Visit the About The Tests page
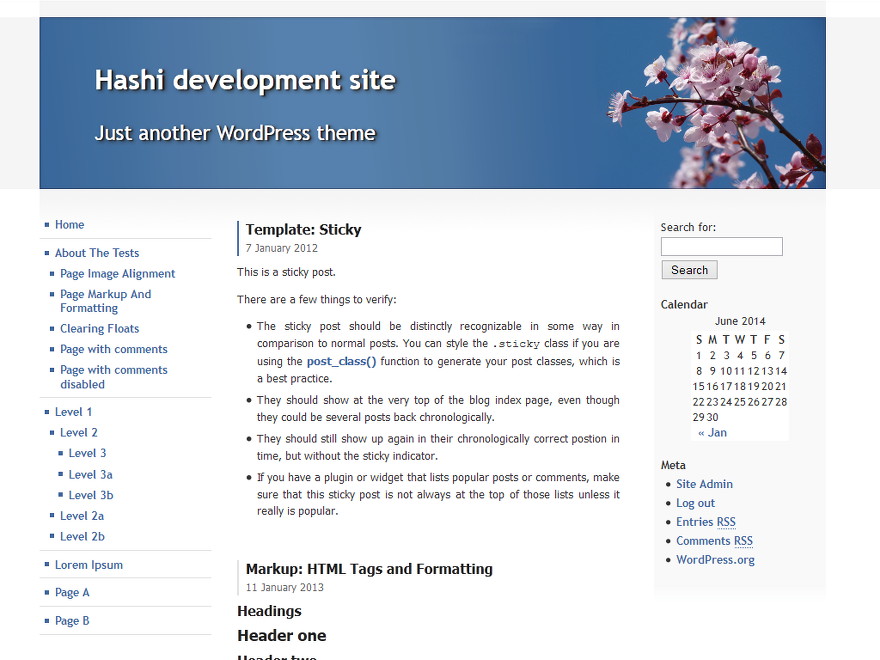 pyautogui.click(x=96, y=252)
